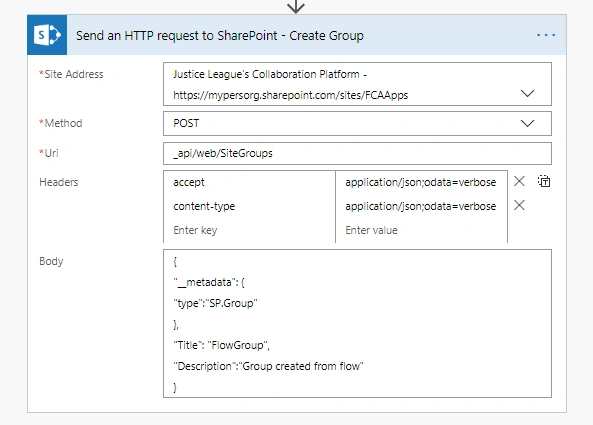Edit the content-type header key
593x425 pixels.
tap(250, 206)
